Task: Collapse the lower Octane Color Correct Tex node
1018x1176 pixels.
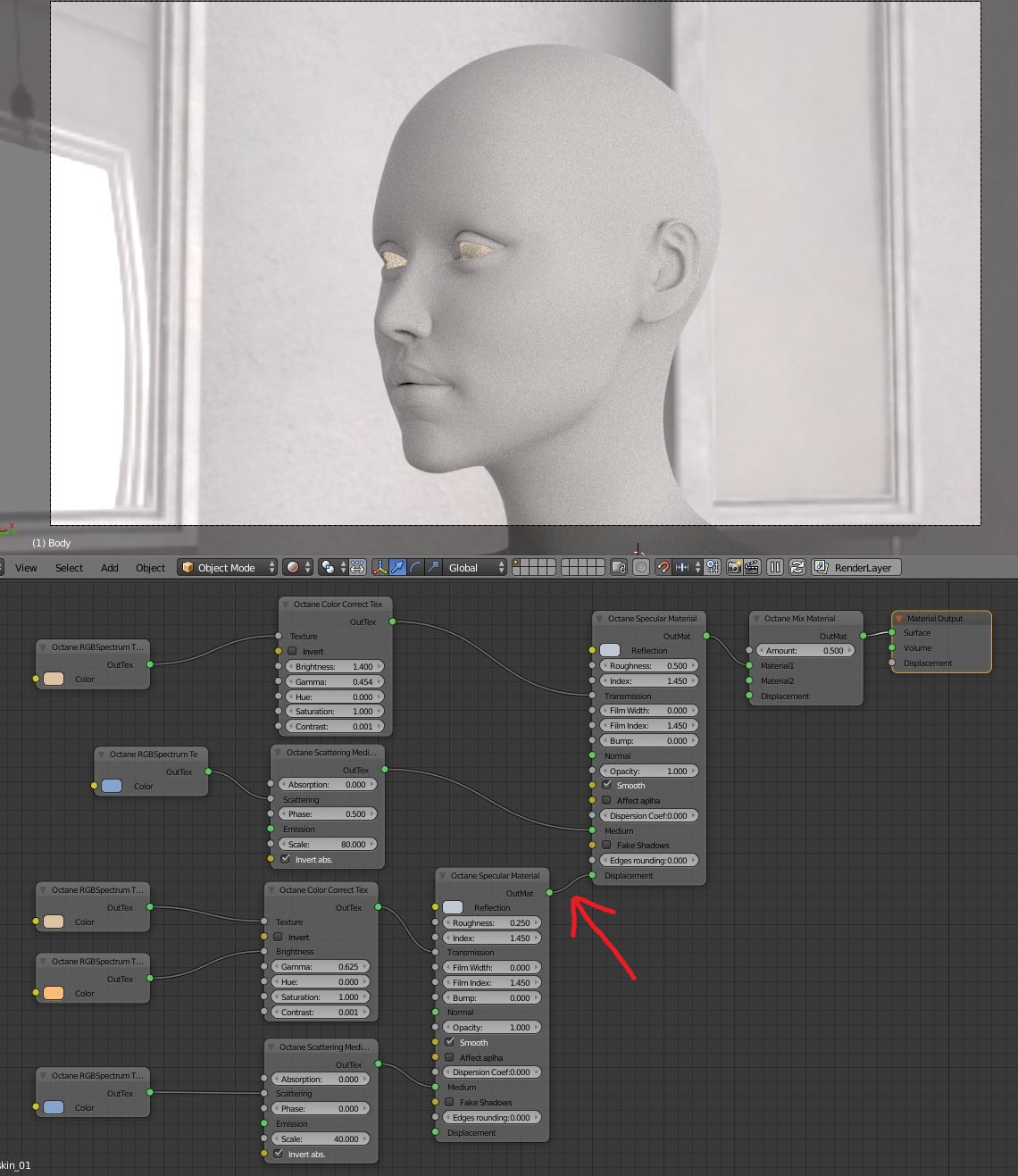Action: coord(271,890)
